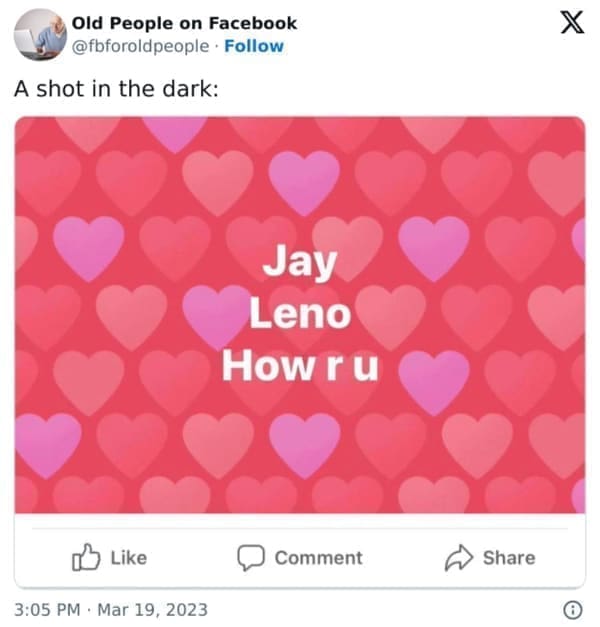Image resolution: width=600 pixels, height=627 pixels.
Task: Click the "A shot in the dark:" tweet text
Action: pos(116,88)
